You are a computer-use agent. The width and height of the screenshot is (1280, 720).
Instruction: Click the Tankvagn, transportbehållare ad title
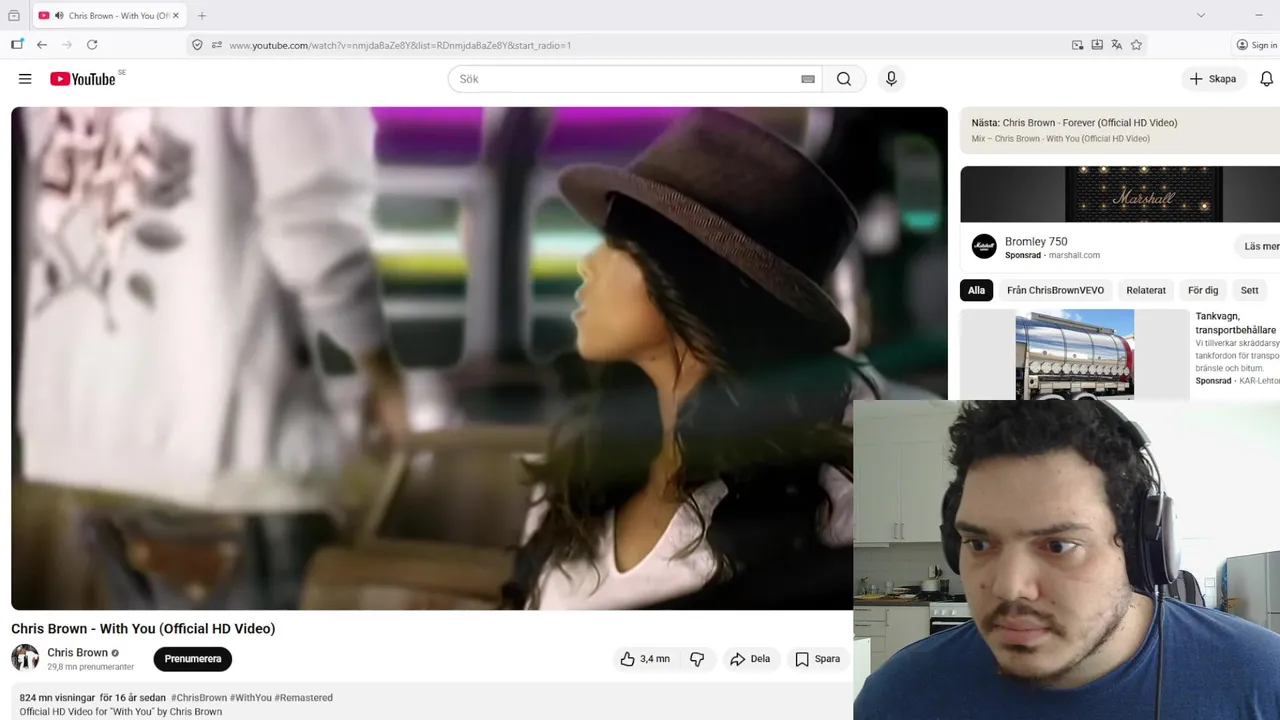click(1236, 323)
